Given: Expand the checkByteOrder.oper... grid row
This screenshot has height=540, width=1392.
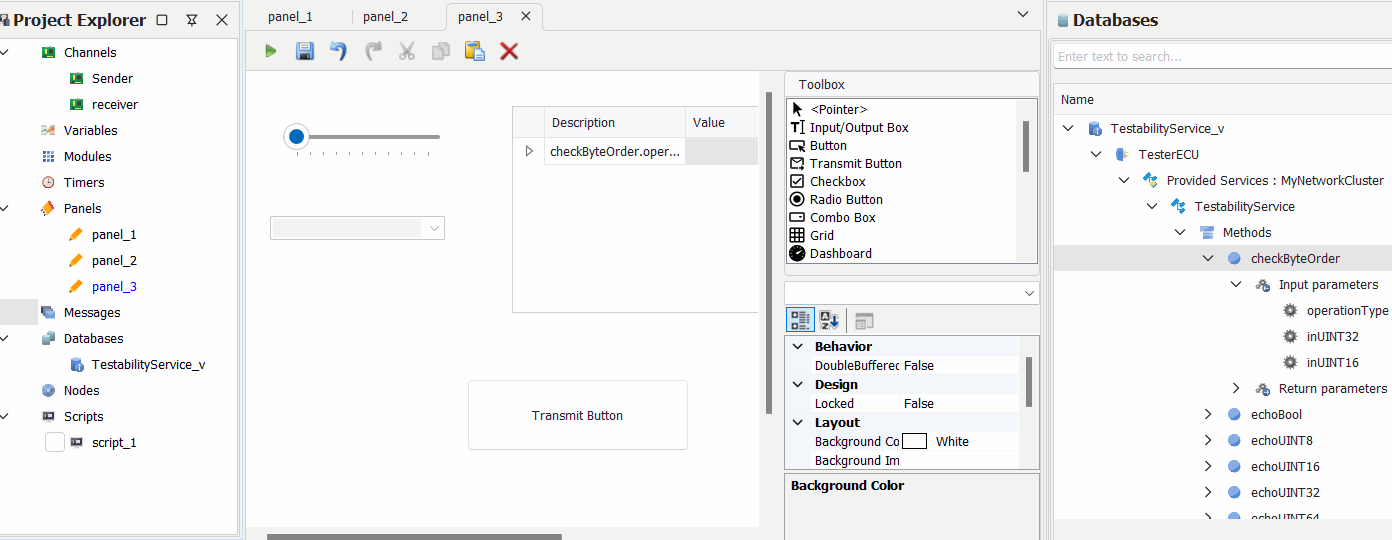Looking at the screenshot, I should tap(529, 152).
